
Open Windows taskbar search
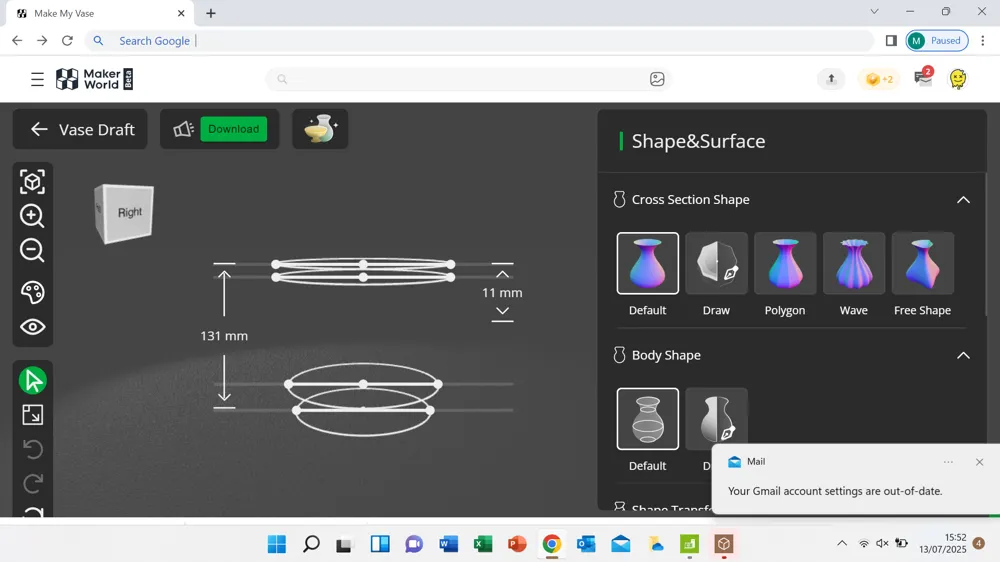[x=311, y=544]
